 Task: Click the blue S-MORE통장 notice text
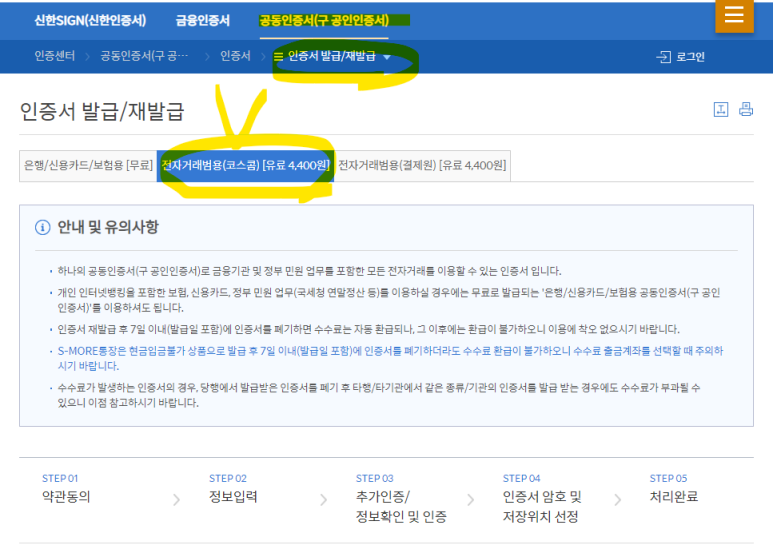390,358
